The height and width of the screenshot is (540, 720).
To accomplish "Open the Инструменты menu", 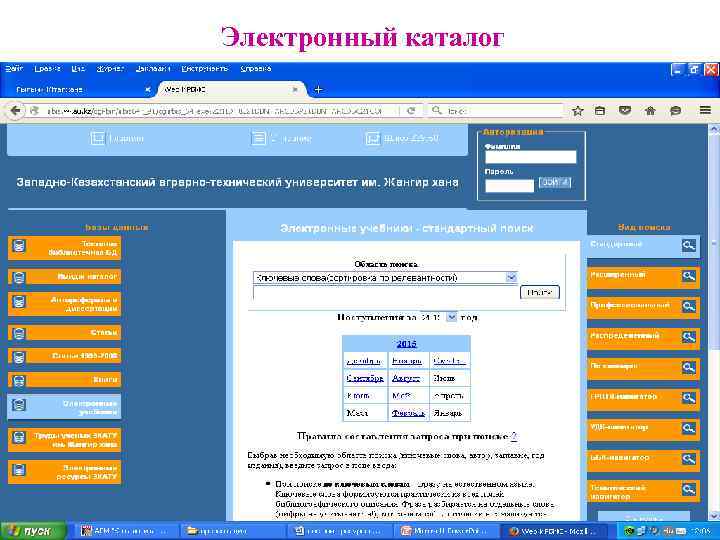I will pyautogui.click(x=205, y=68).
